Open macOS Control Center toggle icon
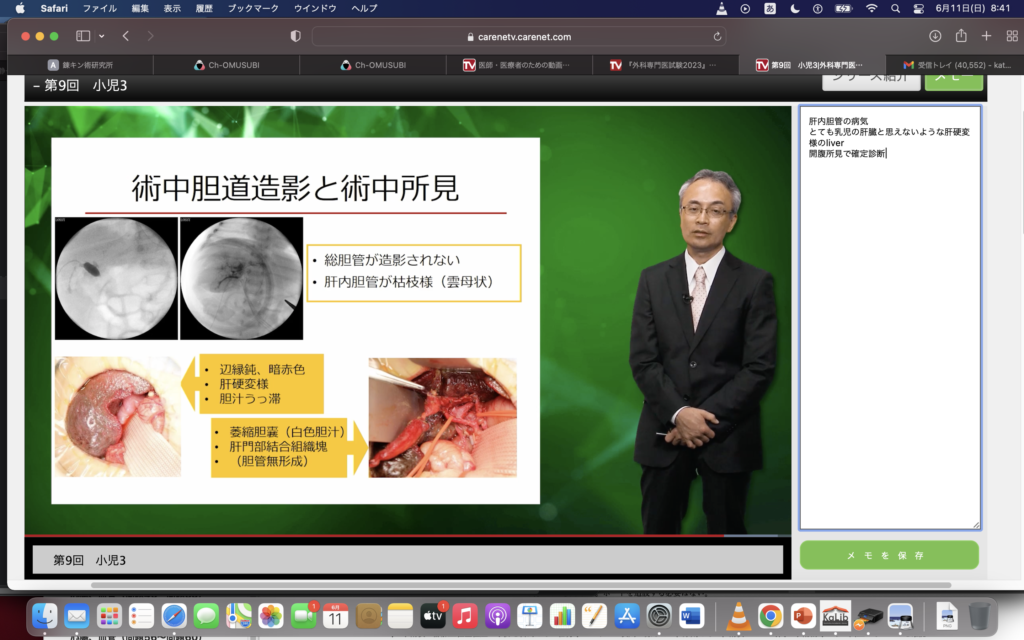This screenshot has width=1024, height=640. [919, 8]
